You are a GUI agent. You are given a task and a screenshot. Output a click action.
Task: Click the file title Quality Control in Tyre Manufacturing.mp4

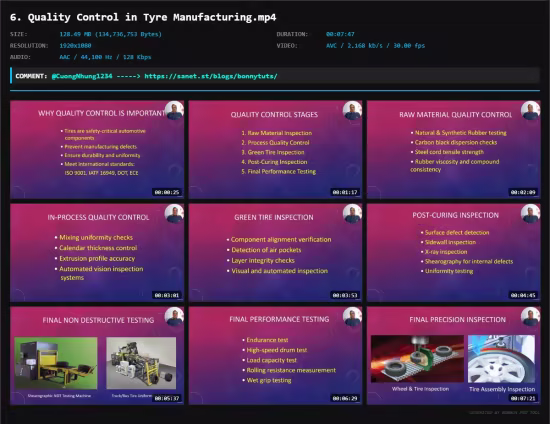(143, 17)
